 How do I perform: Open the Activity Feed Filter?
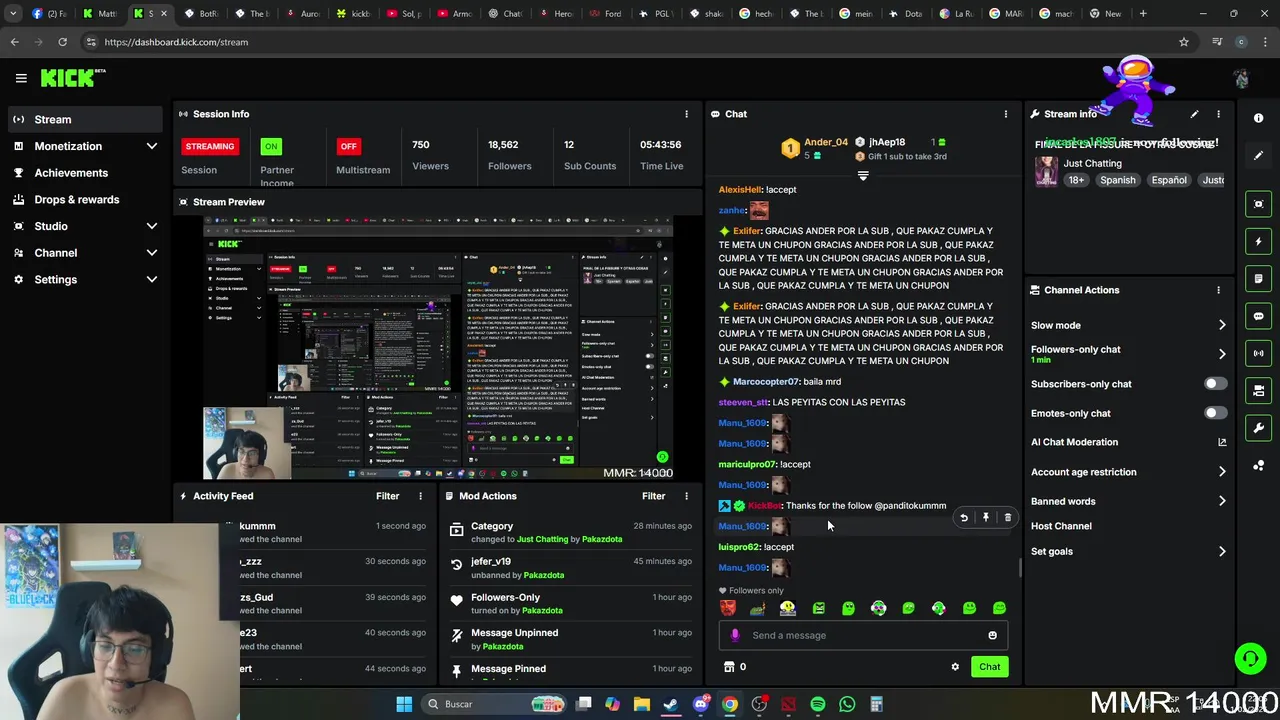387,496
